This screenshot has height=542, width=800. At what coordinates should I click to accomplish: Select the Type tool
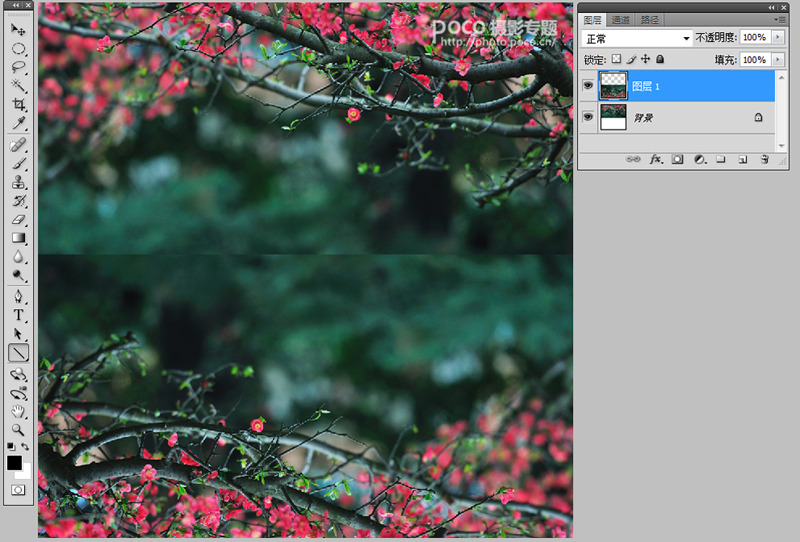coord(18,315)
